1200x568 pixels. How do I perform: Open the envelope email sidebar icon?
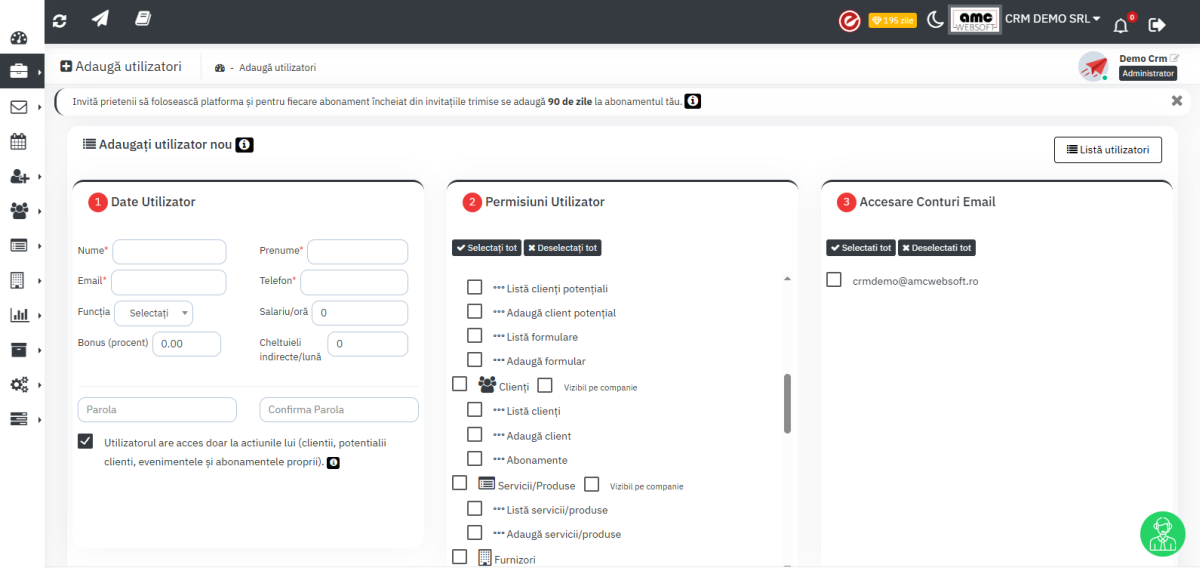pyautogui.click(x=18, y=107)
